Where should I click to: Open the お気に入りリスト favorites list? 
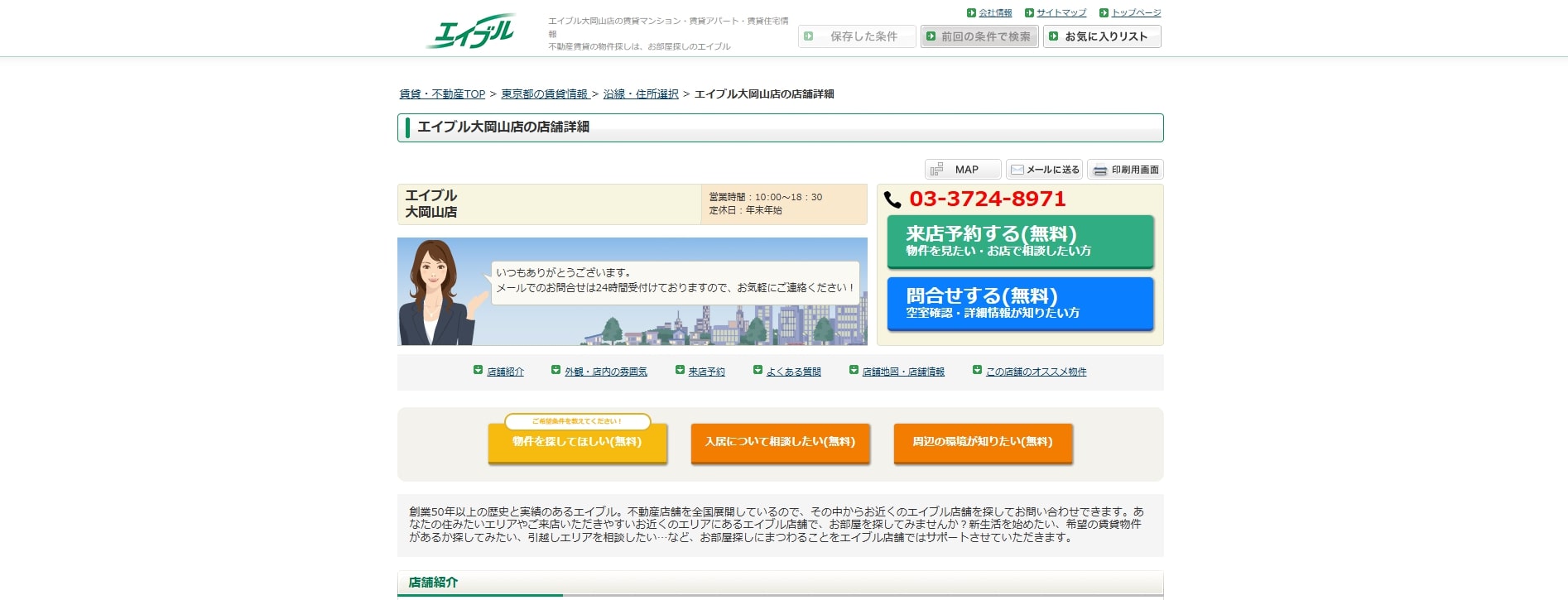(1102, 36)
